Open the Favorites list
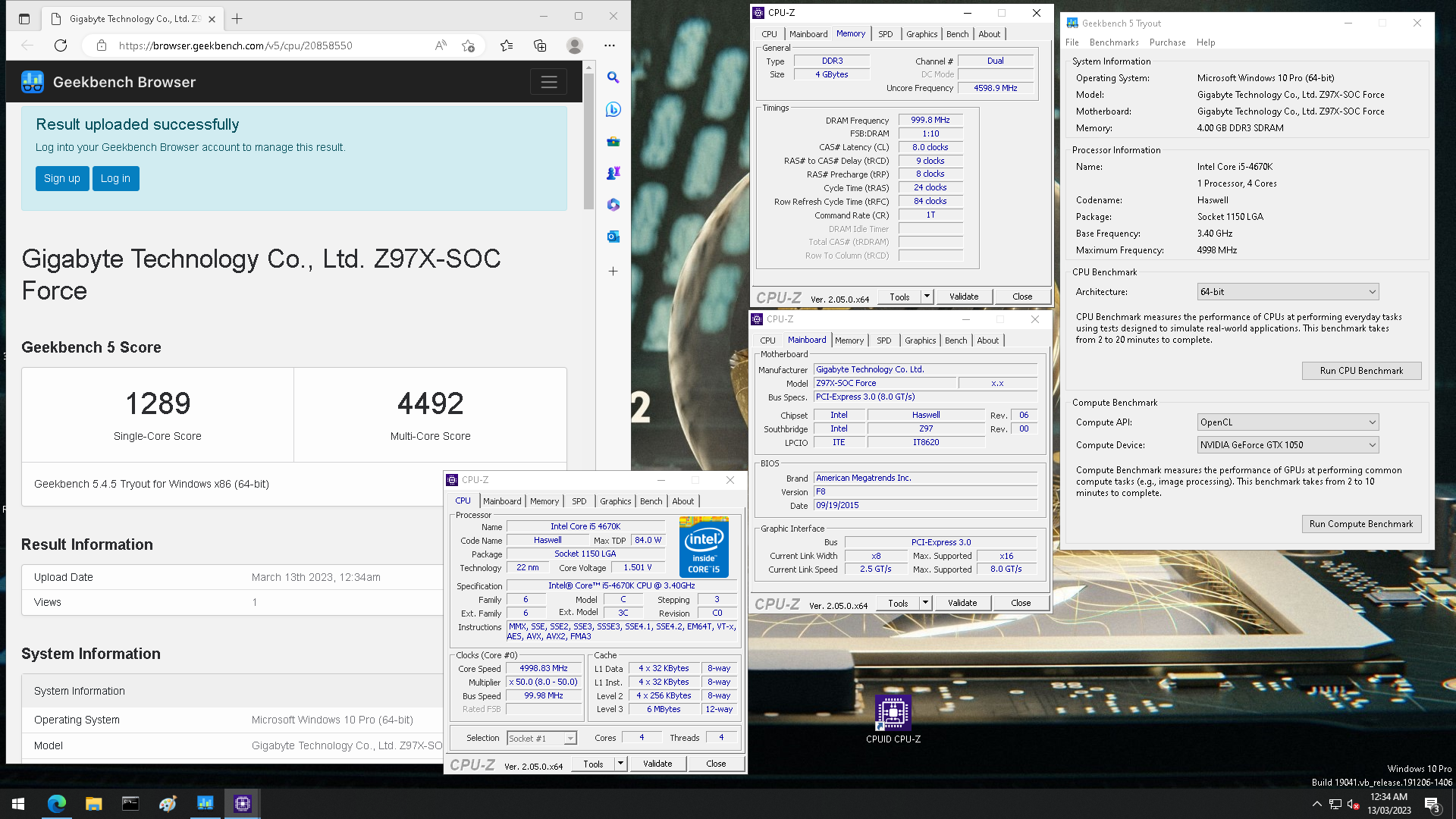This screenshot has width=1456, height=819. point(507,45)
